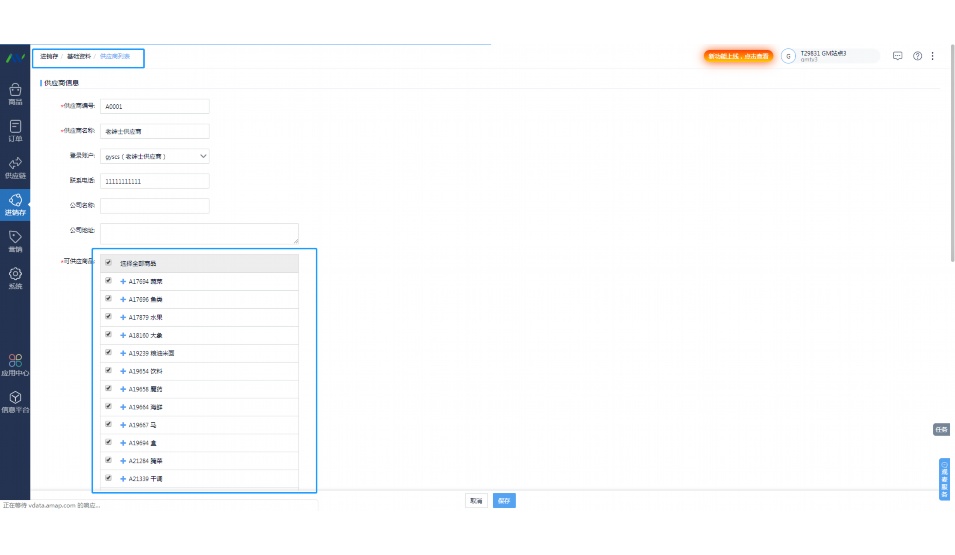Expand the A19664 海鲜 category

pos(123,407)
